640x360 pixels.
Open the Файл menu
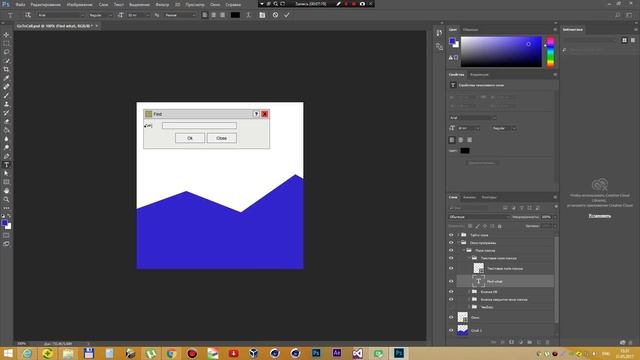[x=20, y=4]
